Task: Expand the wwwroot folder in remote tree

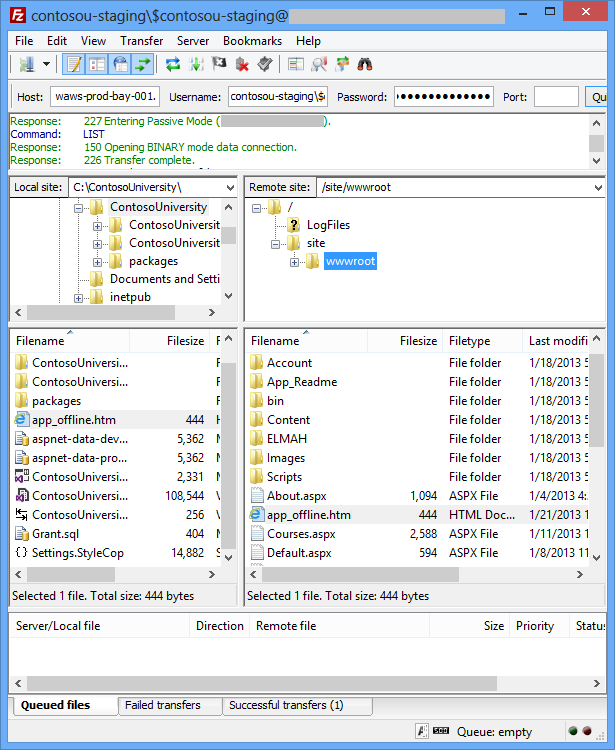Action: click(x=295, y=262)
